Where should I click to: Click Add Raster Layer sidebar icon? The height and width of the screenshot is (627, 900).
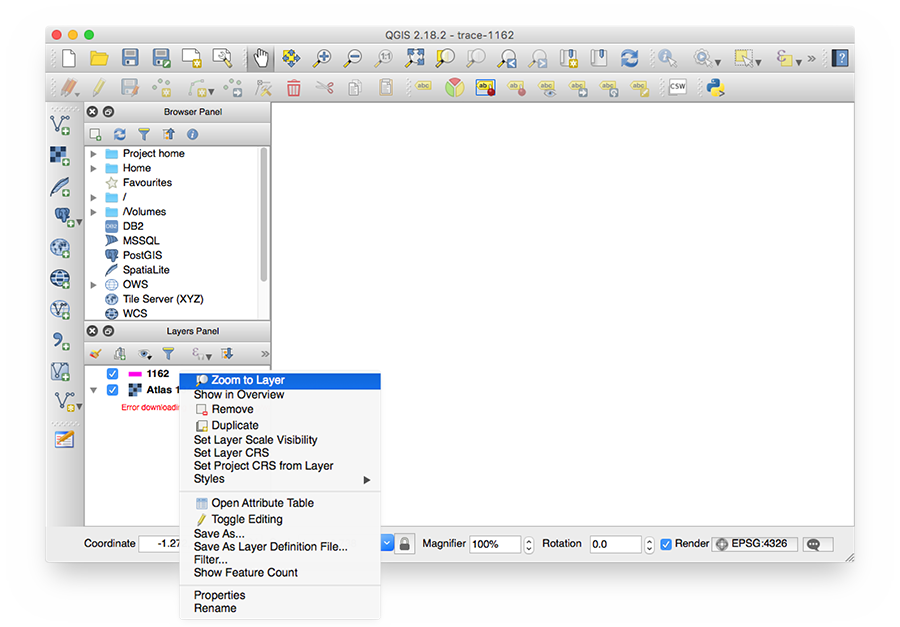(60, 156)
